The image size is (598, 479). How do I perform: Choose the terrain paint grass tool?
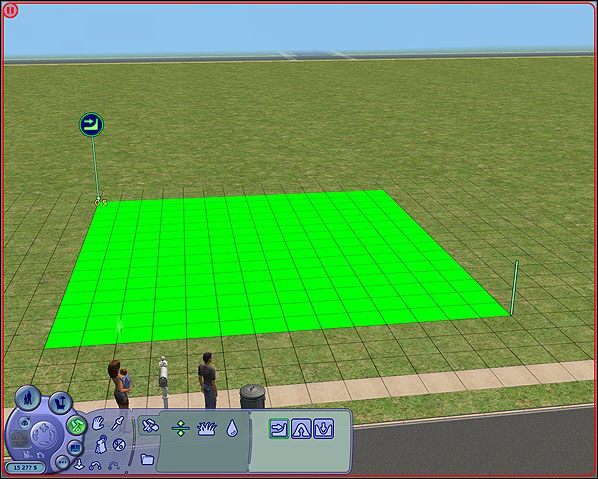pyautogui.click(x=207, y=429)
